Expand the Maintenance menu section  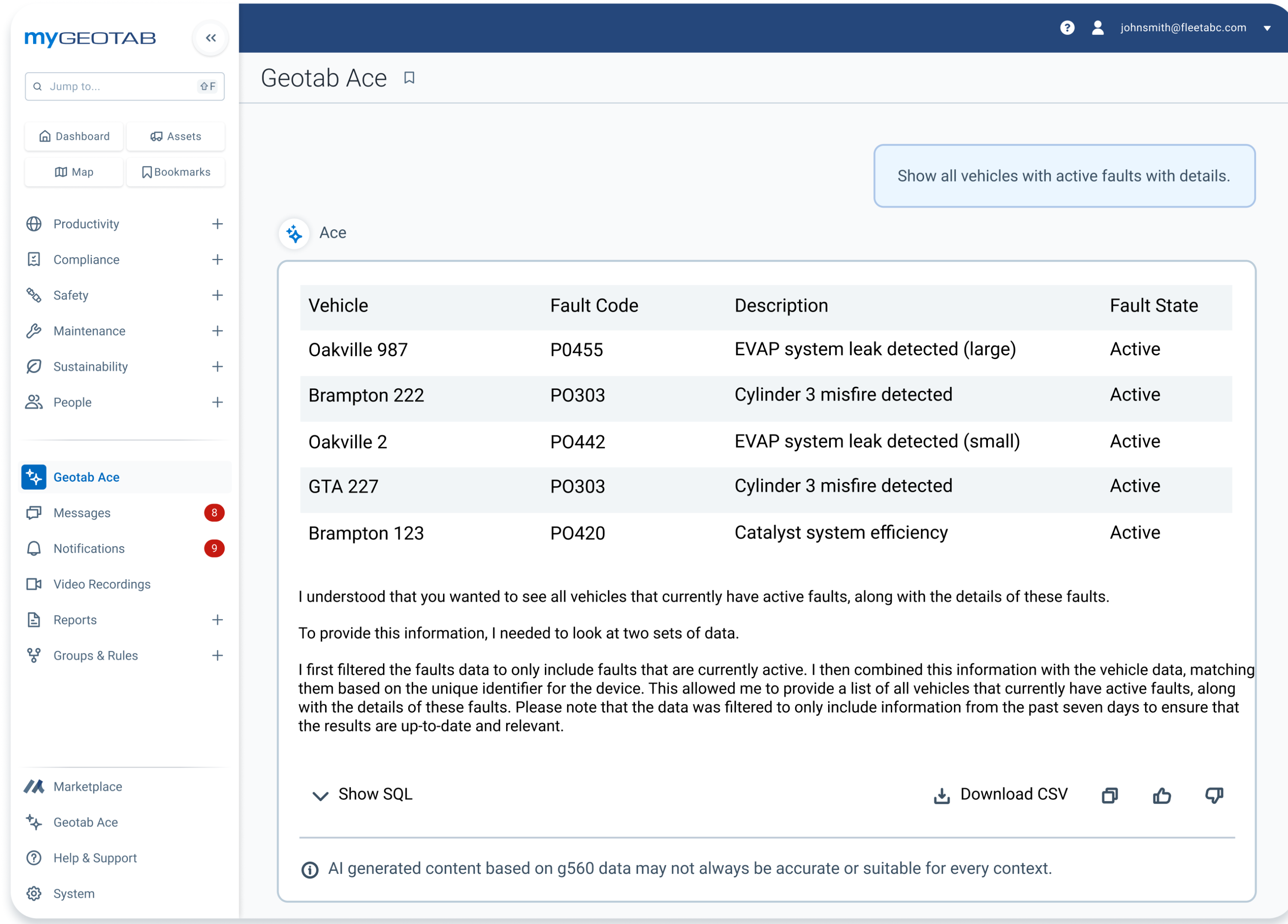[x=217, y=331]
